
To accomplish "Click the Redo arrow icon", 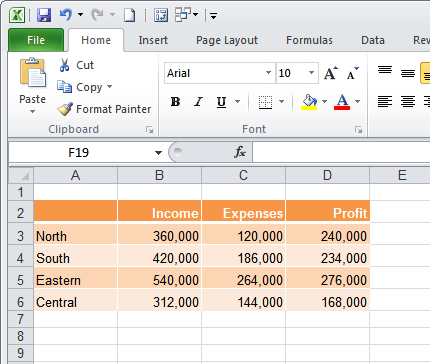I will tap(97, 15).
